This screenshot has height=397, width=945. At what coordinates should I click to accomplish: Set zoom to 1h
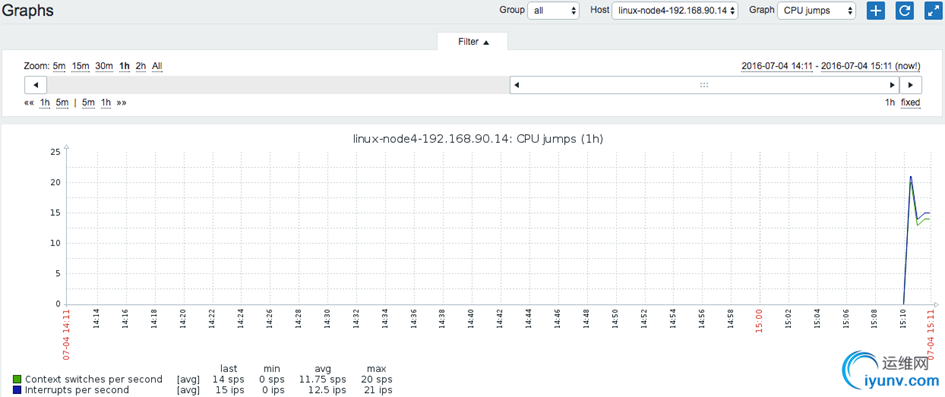click(x=125, y=66)
